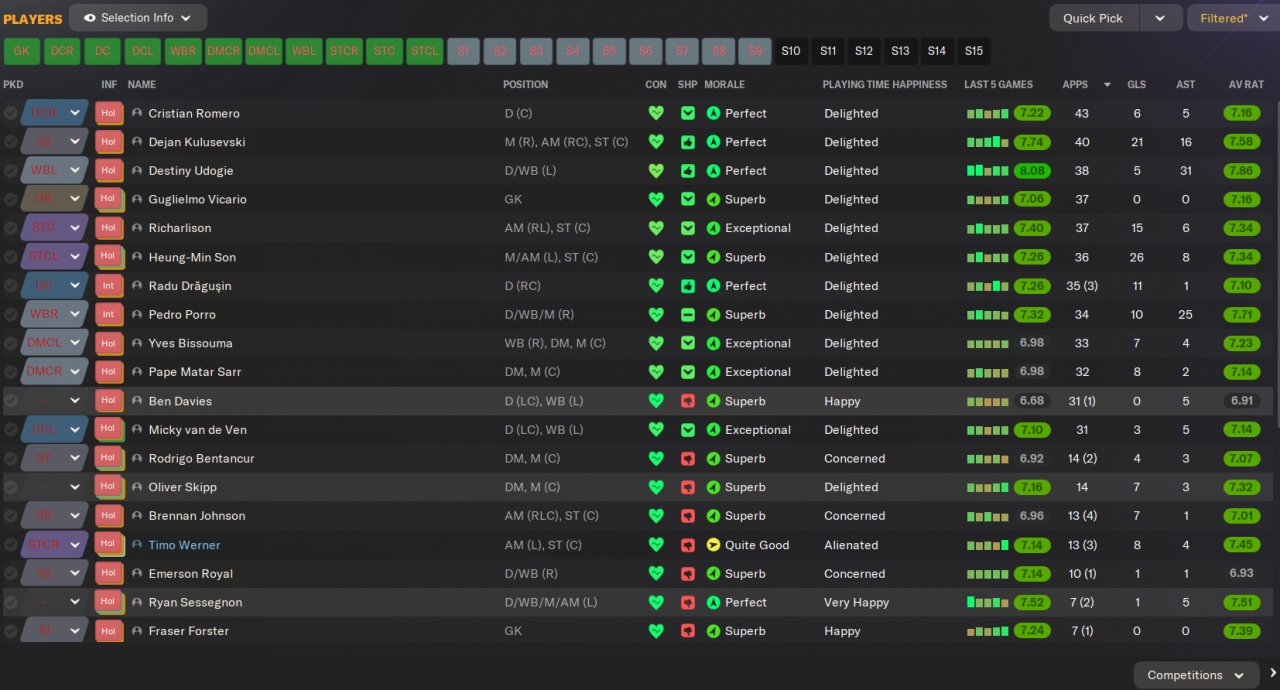This screenshot has height=690, width=1280.
Task: Click Richarlison's green sharpness icon
Action: click(688, 228)
